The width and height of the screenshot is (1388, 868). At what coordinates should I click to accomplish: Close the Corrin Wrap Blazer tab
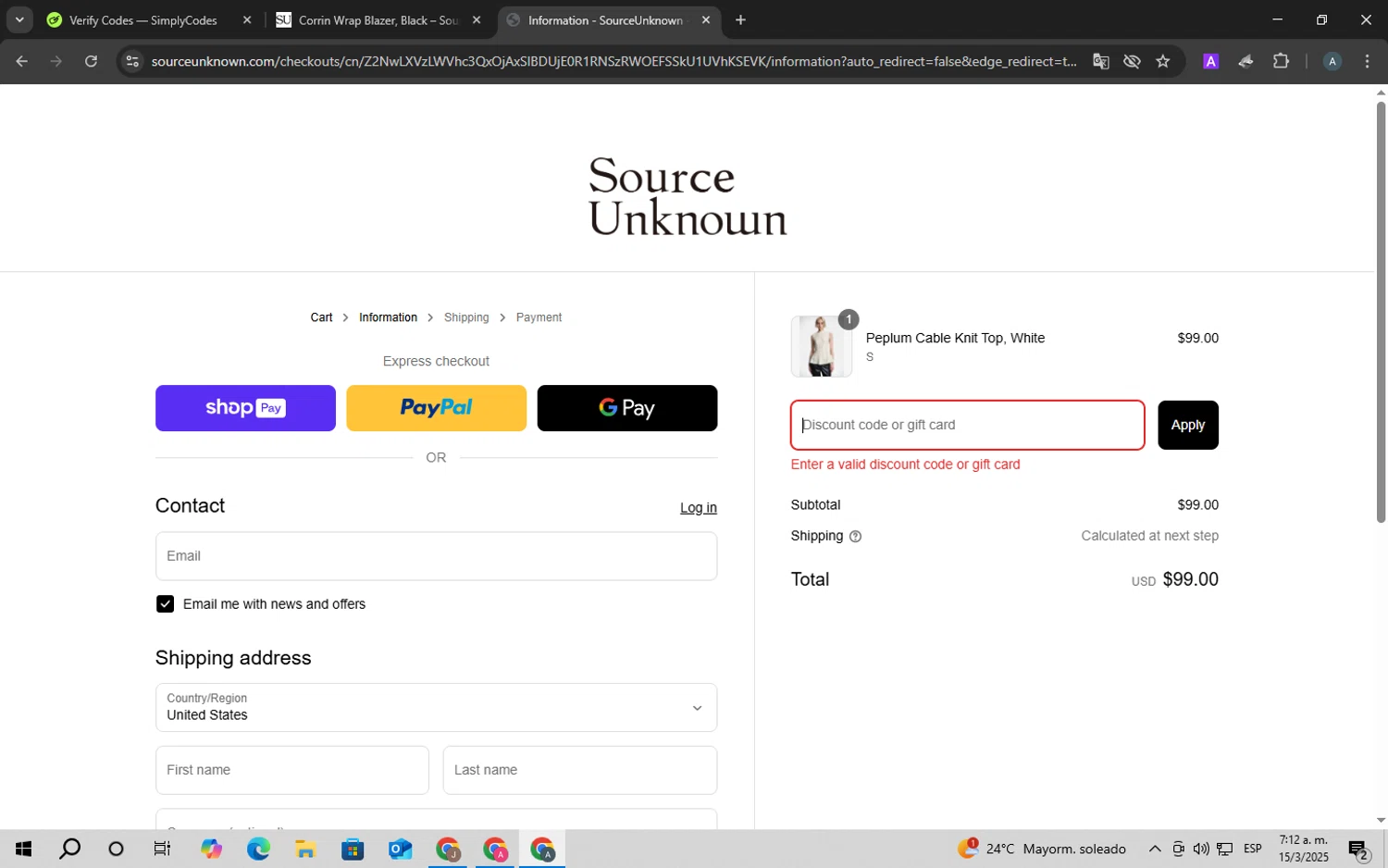coord(477,20)
